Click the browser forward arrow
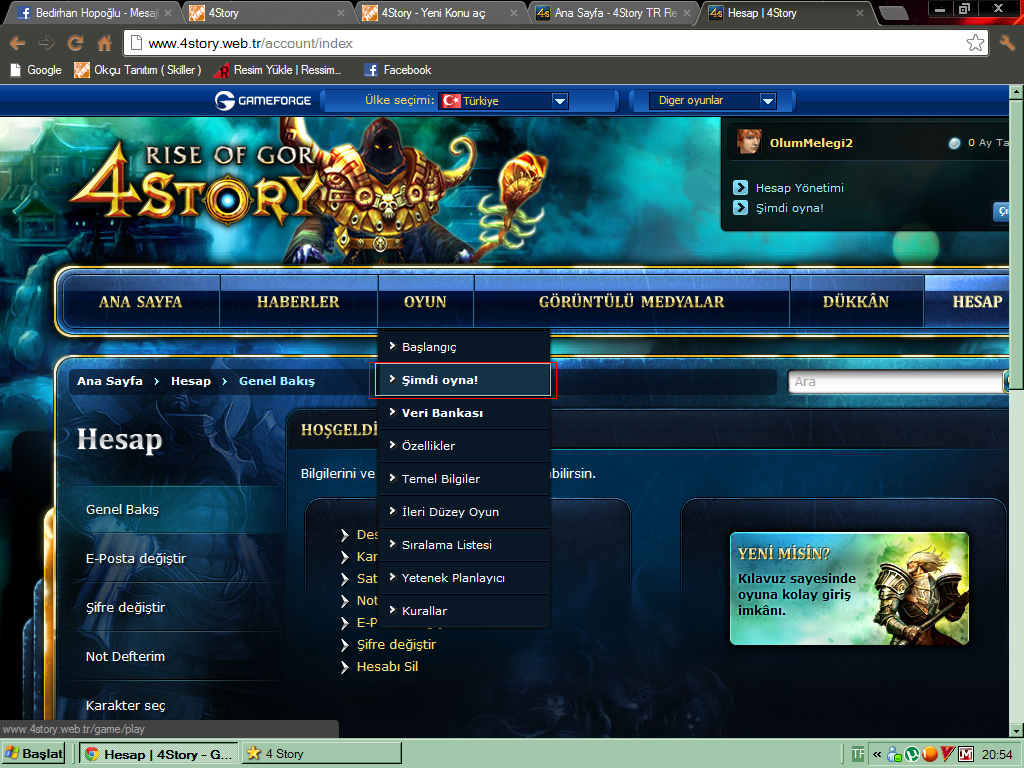 (x=46, y=44)
